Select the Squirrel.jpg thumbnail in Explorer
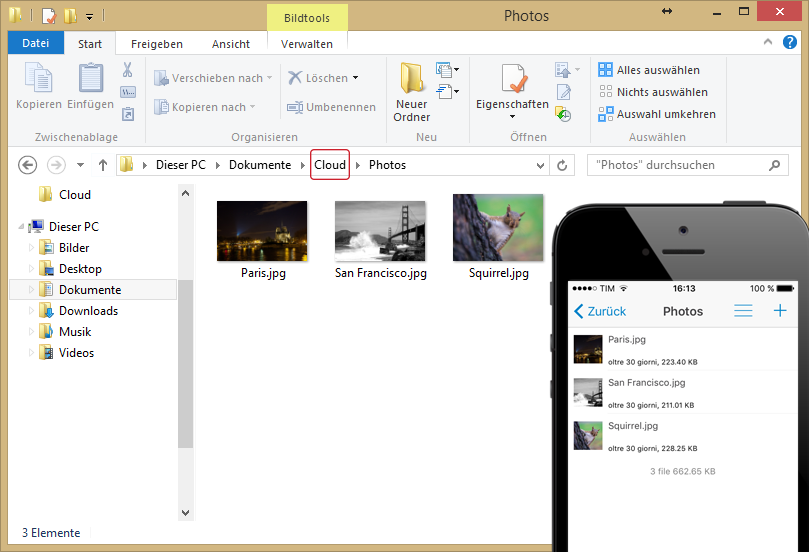 (x=497, y=228)
